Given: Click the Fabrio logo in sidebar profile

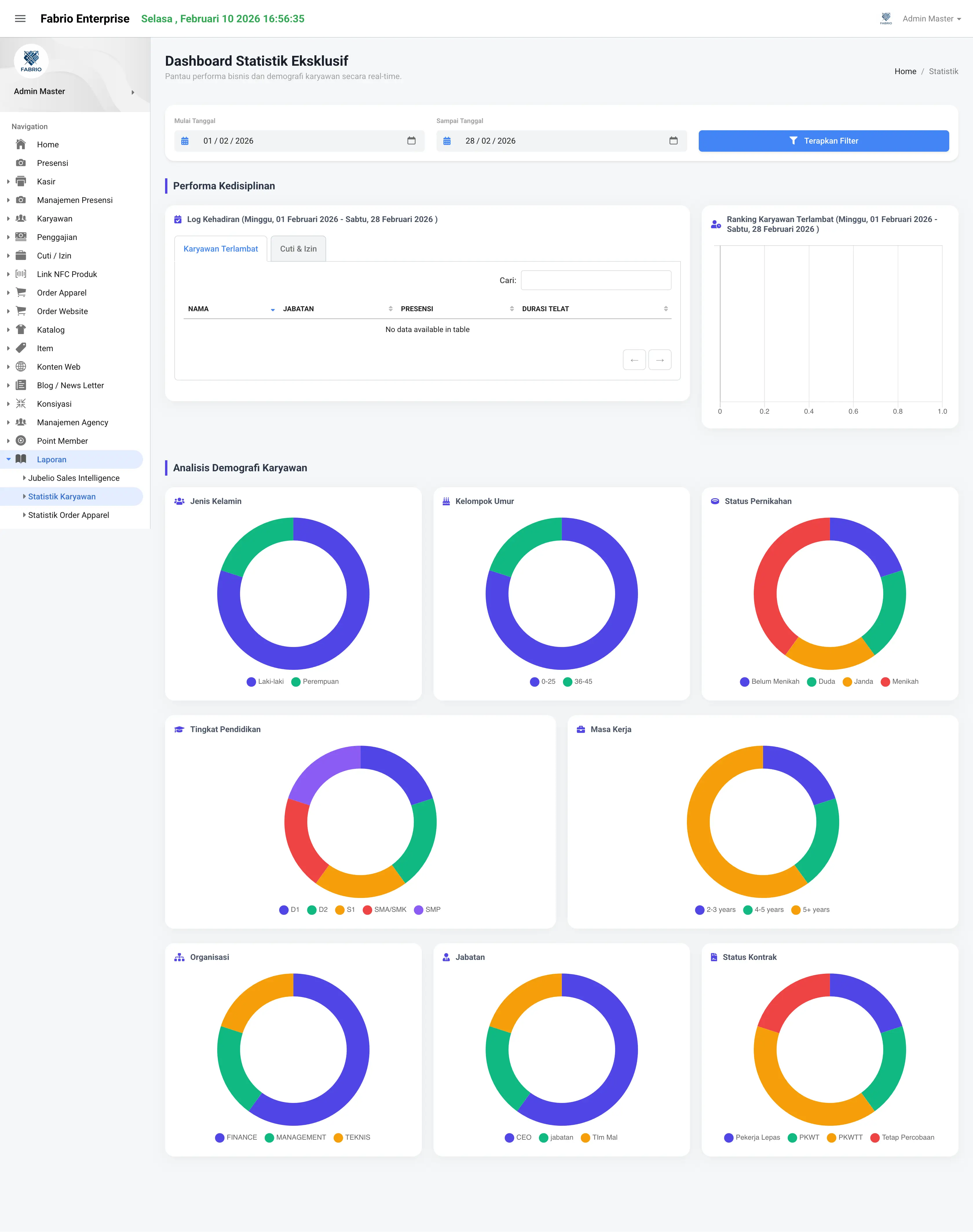Looking at the screenshot, I should click(x=31, y=61).
